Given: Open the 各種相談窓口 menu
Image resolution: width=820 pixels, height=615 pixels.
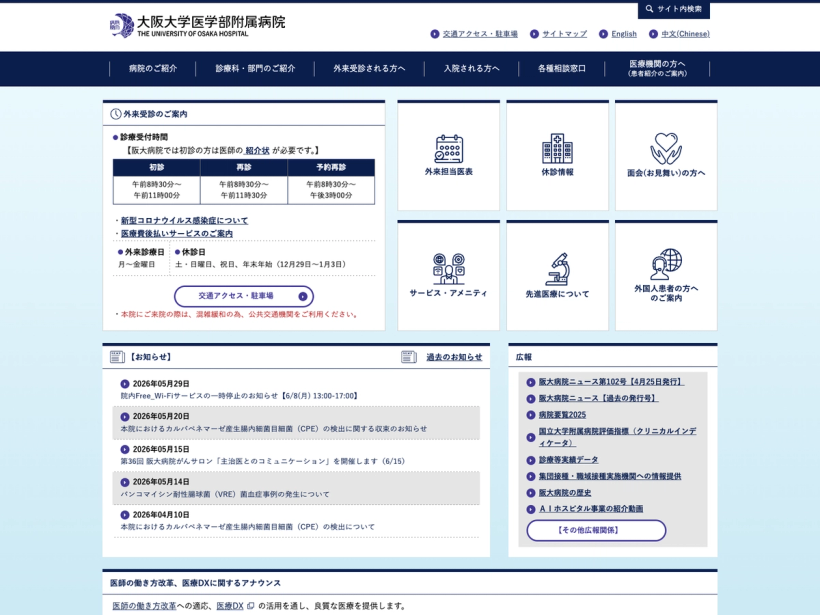Looking at the screenshot, I should coord(562,69).
